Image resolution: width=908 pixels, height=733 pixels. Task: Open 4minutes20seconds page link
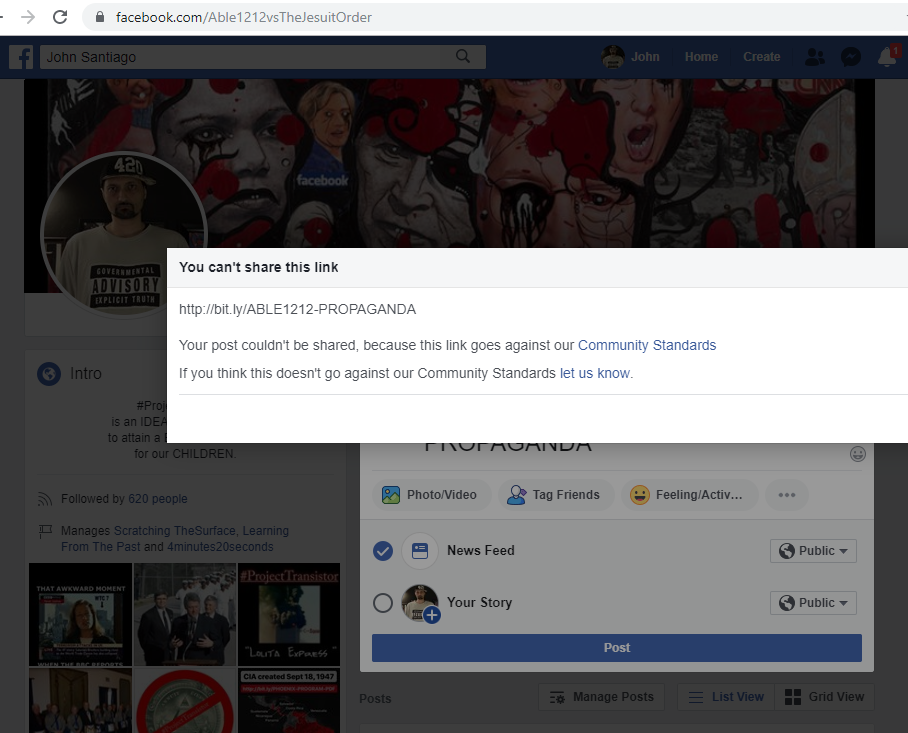(x=220, y=547)
